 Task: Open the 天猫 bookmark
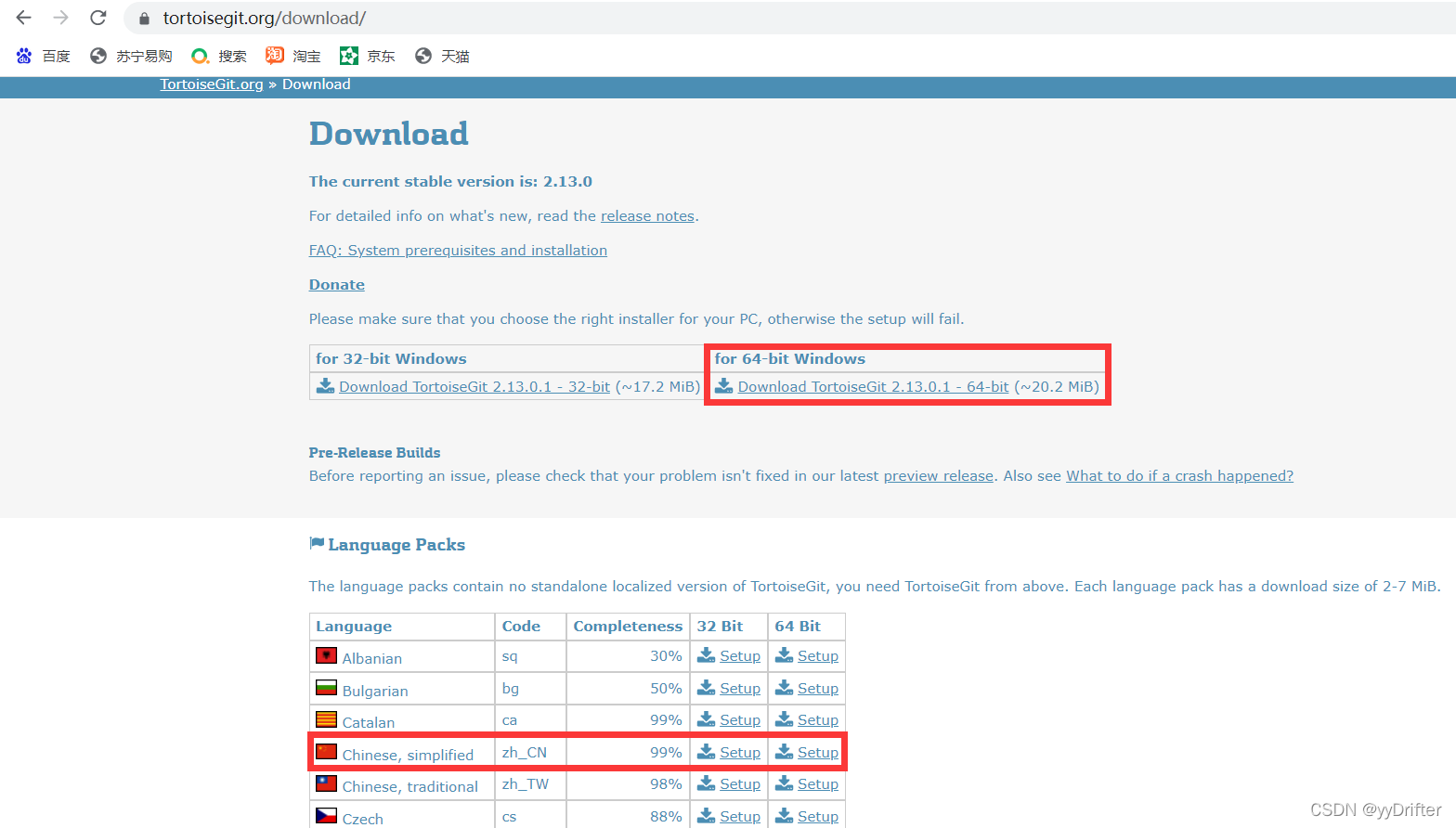point(442,57)
